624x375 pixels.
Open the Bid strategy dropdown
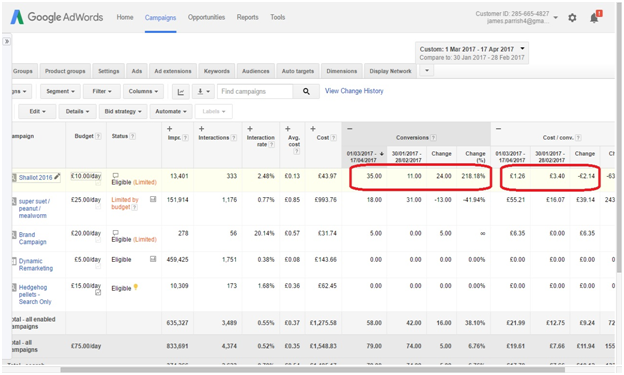[x=123, y=111]
